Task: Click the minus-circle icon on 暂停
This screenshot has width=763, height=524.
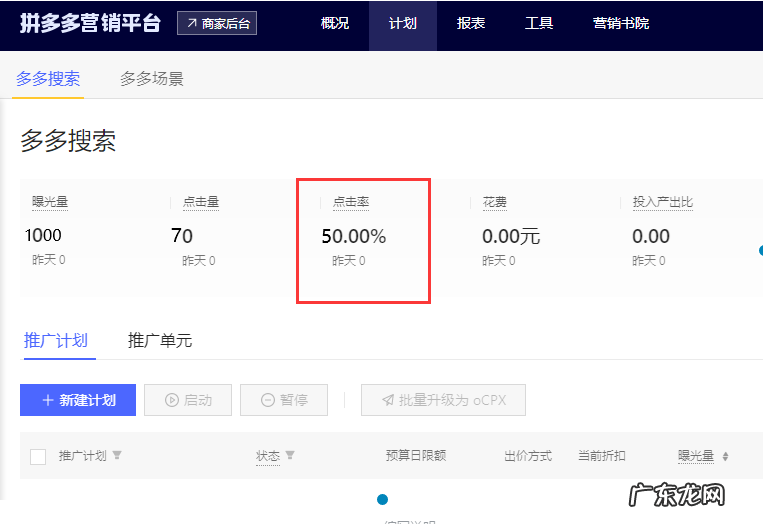Action: point(268,400)
